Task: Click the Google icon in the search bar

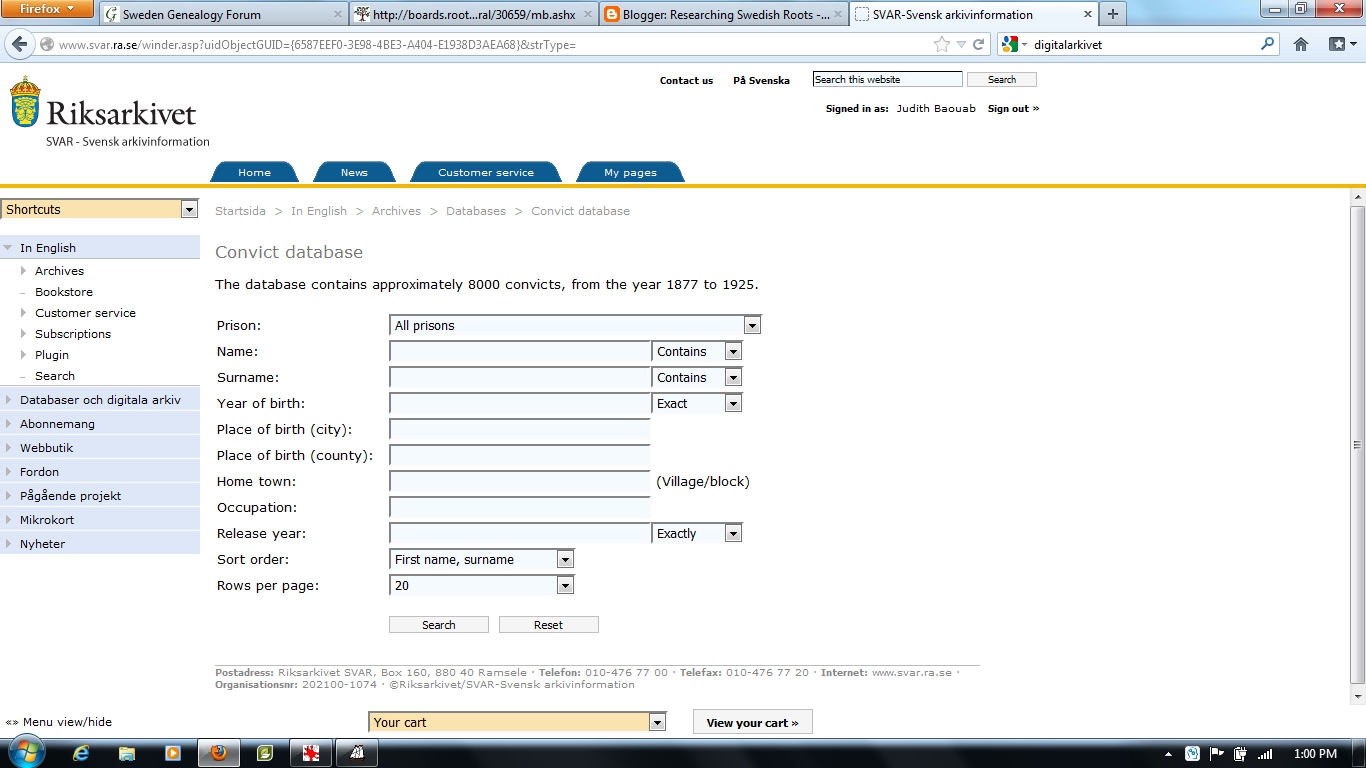Action: (1009, 44)
